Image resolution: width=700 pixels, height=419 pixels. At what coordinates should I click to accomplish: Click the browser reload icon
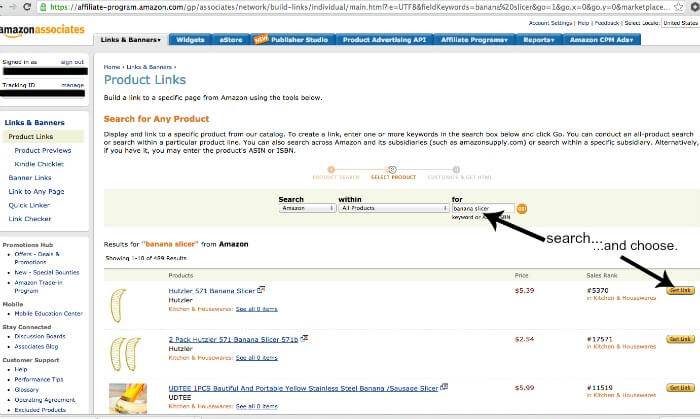pos(27,7)
